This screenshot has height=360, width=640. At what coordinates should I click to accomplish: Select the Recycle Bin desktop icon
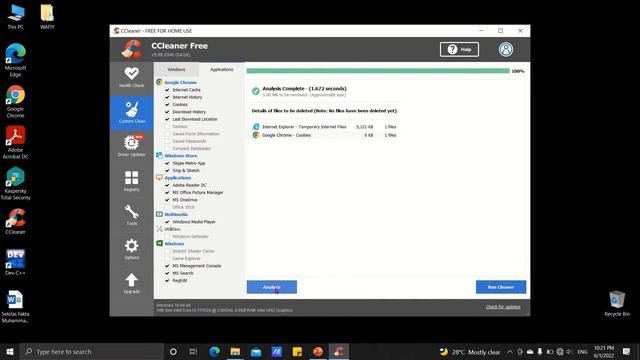point(617,303)
